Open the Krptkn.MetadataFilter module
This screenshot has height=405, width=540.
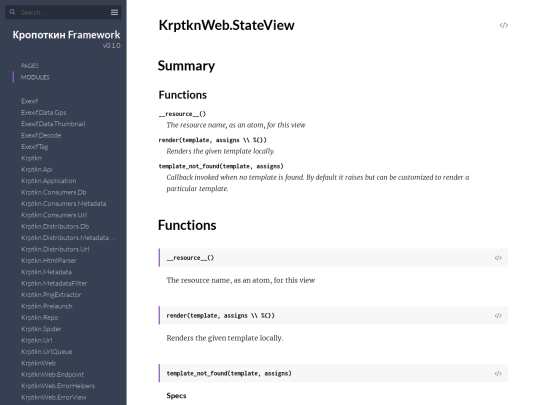point(54,283)
